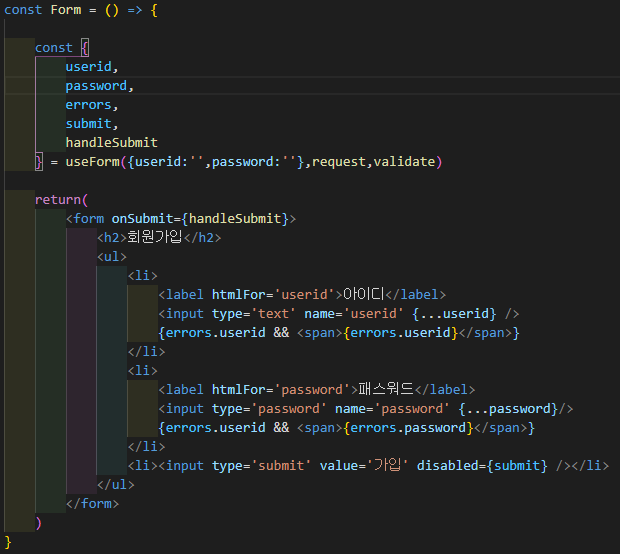The height and width of the screenshot is (554, 620).
Task: Click htmlFor='userid' attribute value
Action: pyautogui.click(x=305, y=295)
